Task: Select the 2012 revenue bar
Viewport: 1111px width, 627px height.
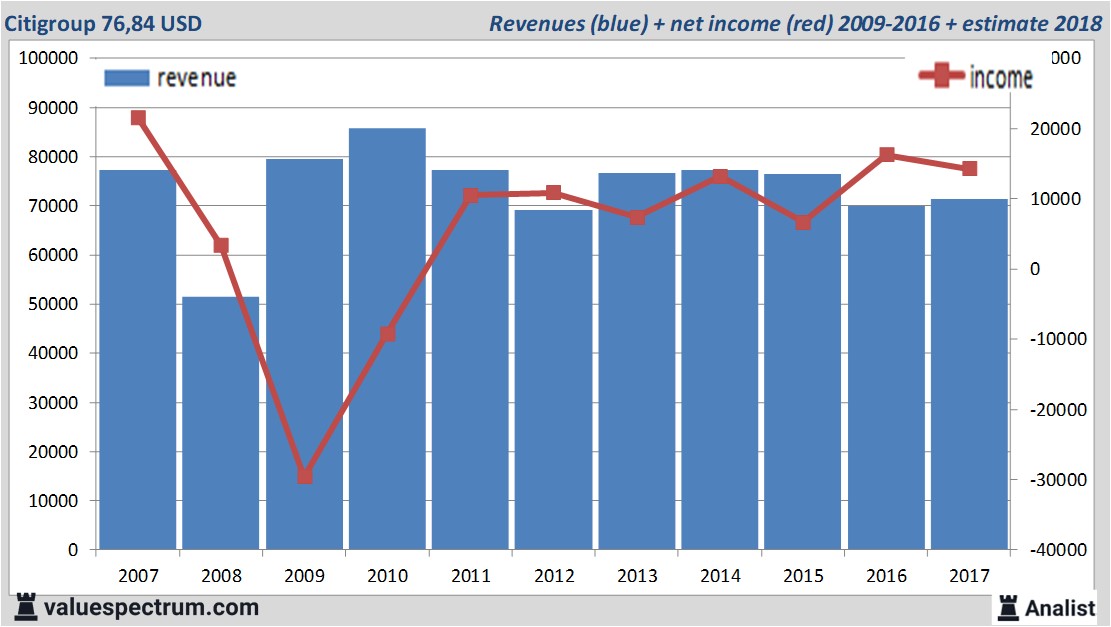Action: 553,380
